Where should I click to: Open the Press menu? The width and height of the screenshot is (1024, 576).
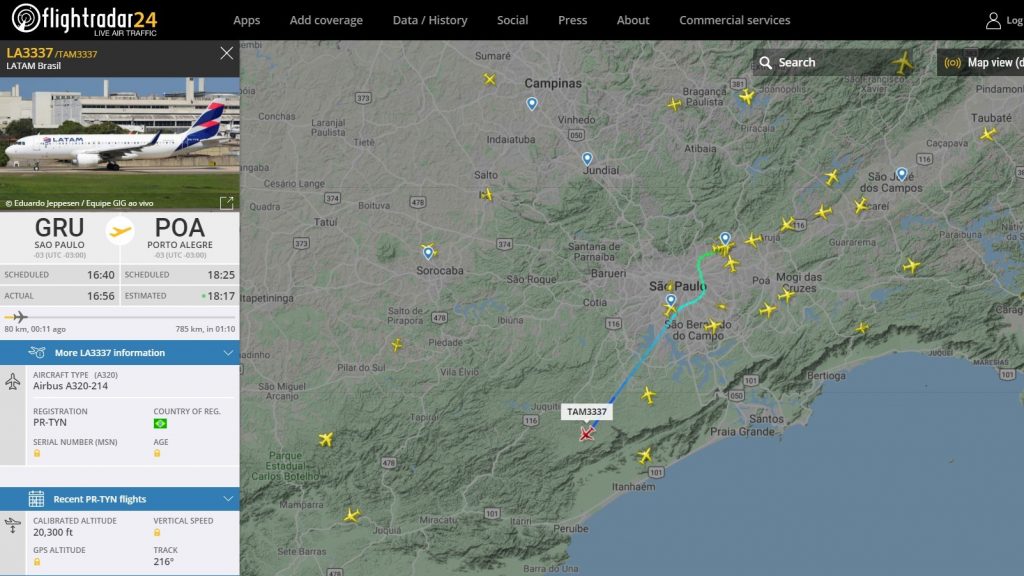pyautogui.click(x=572, y=20)
